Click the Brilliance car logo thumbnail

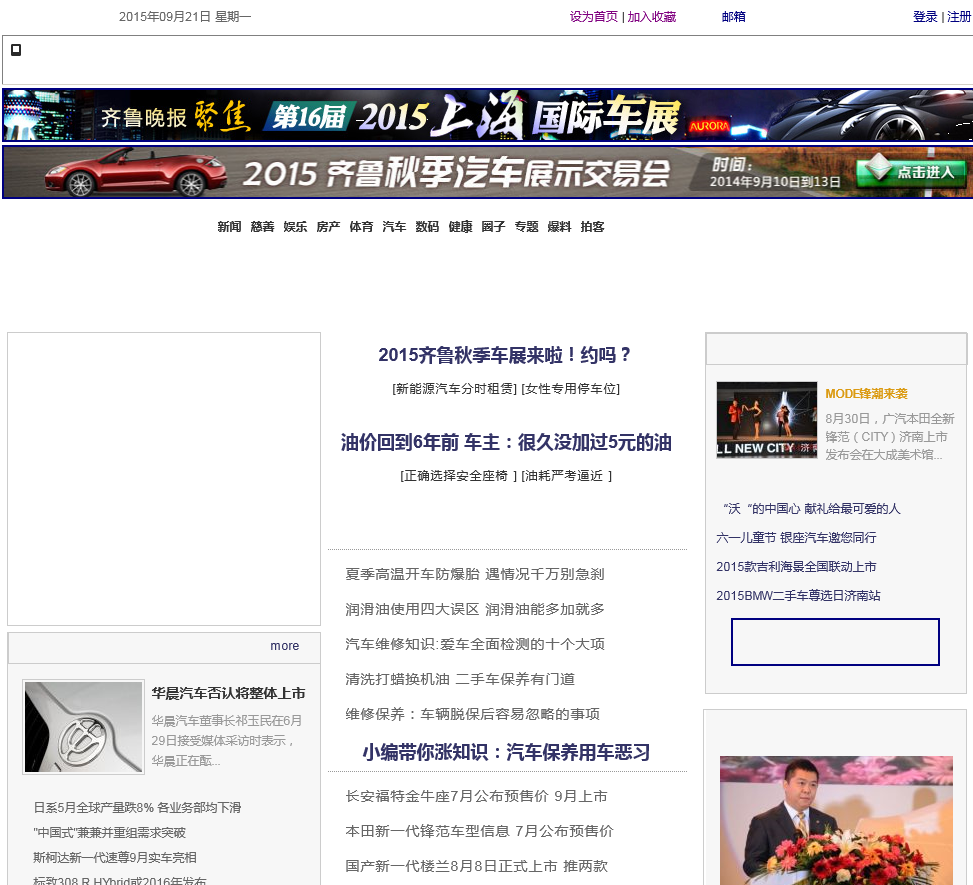[84, 727]
